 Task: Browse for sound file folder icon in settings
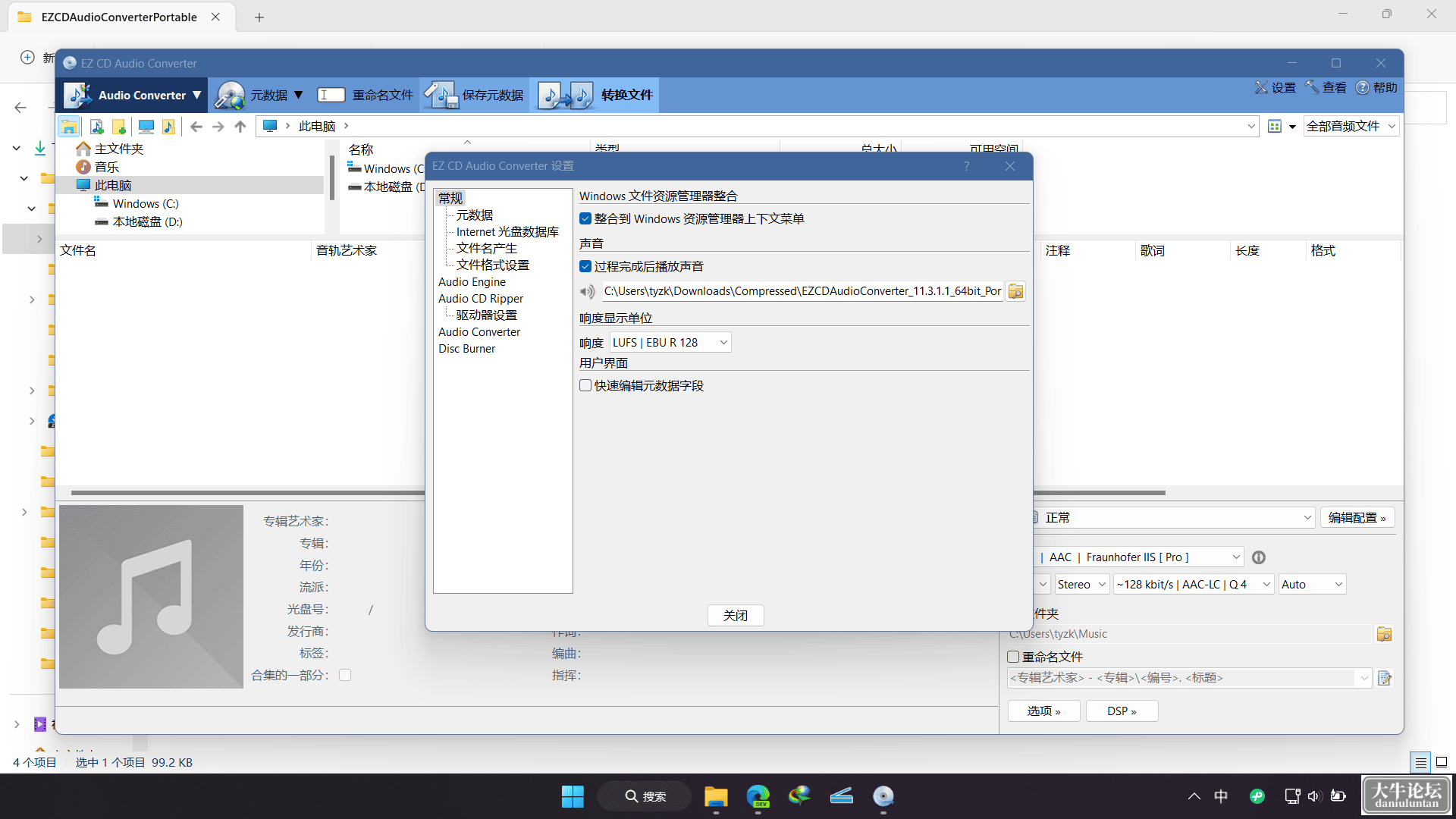click(1015, 291)
